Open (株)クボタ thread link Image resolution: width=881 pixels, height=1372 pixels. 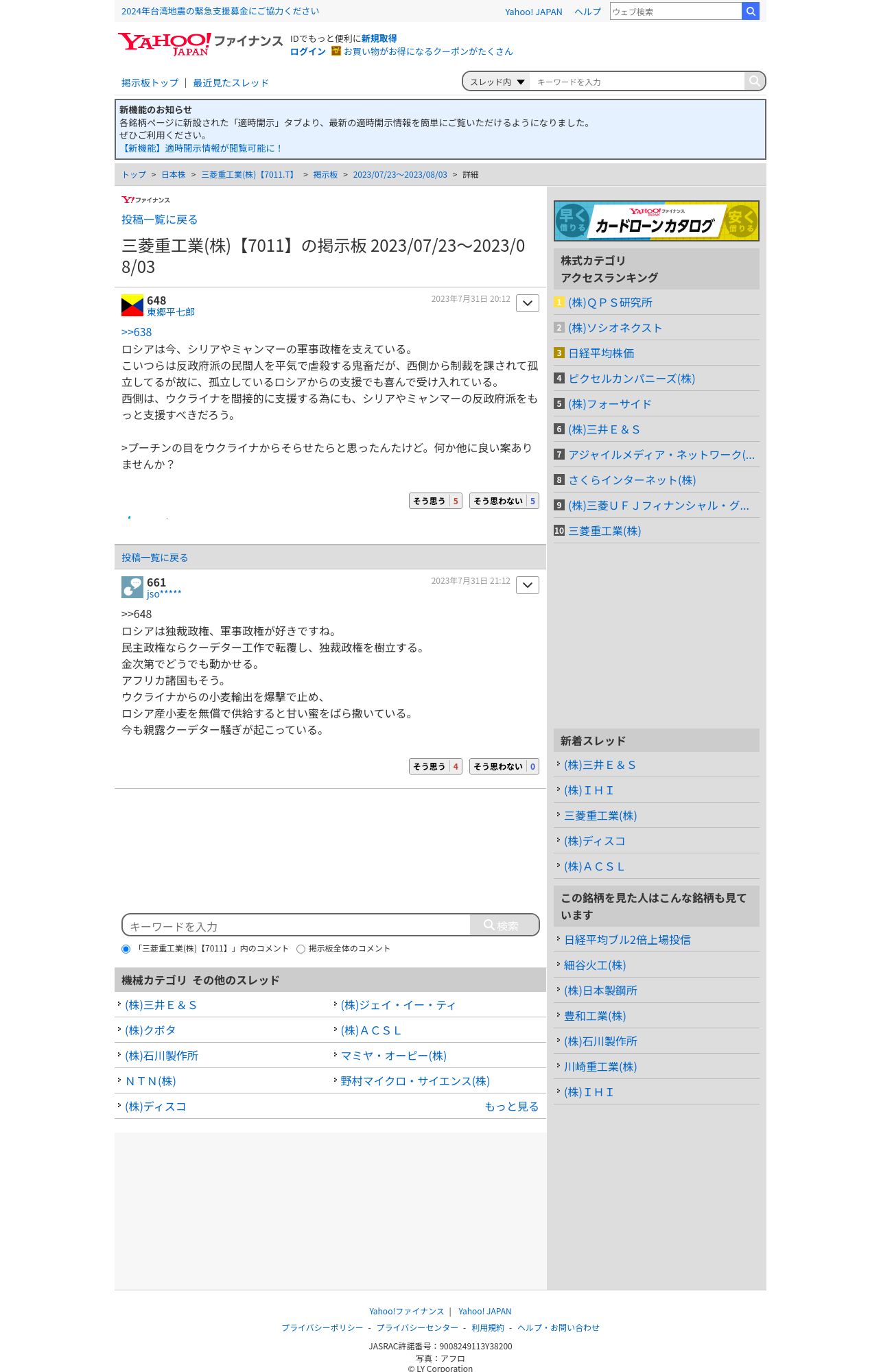tap(150, 1030)
